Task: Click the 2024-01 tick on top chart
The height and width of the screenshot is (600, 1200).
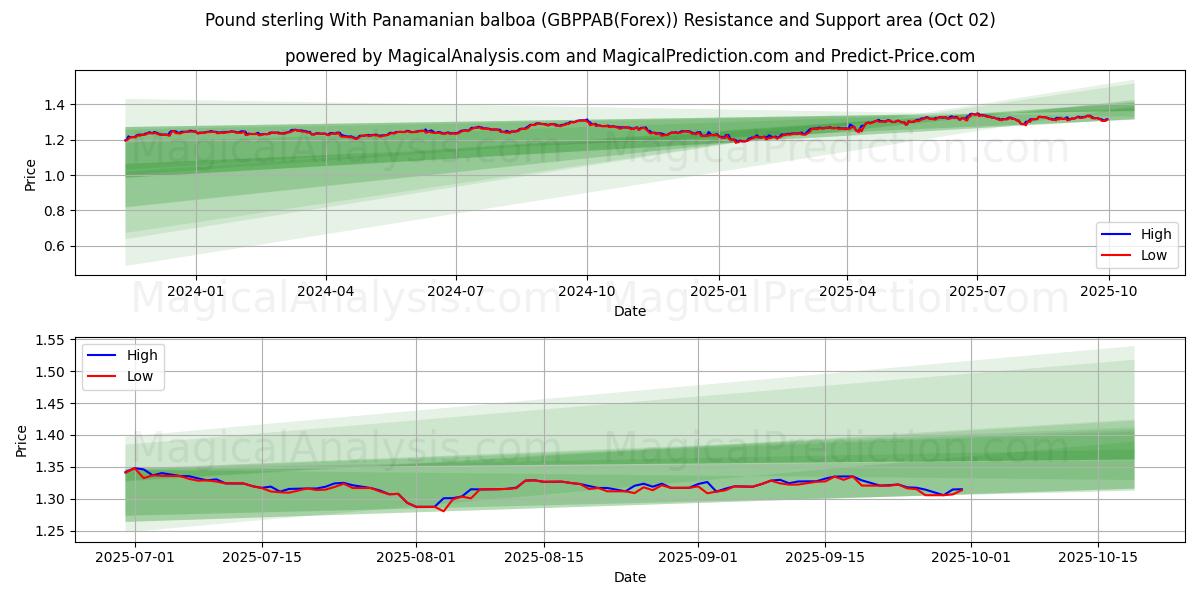Action: 195,291
